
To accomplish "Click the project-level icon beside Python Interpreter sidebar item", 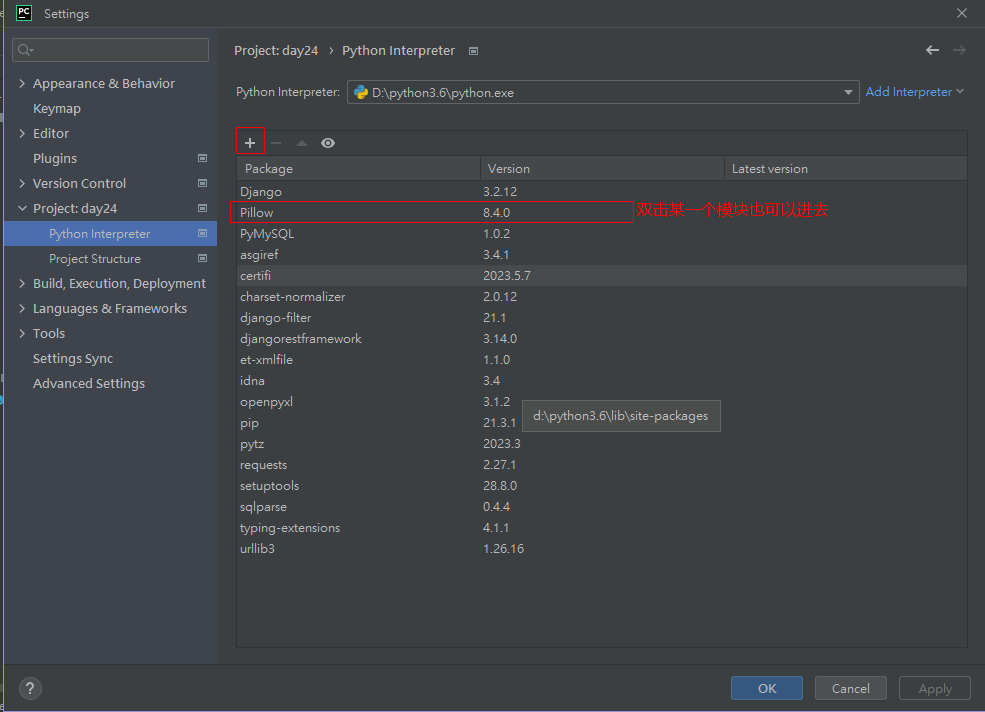I will 202,233.
